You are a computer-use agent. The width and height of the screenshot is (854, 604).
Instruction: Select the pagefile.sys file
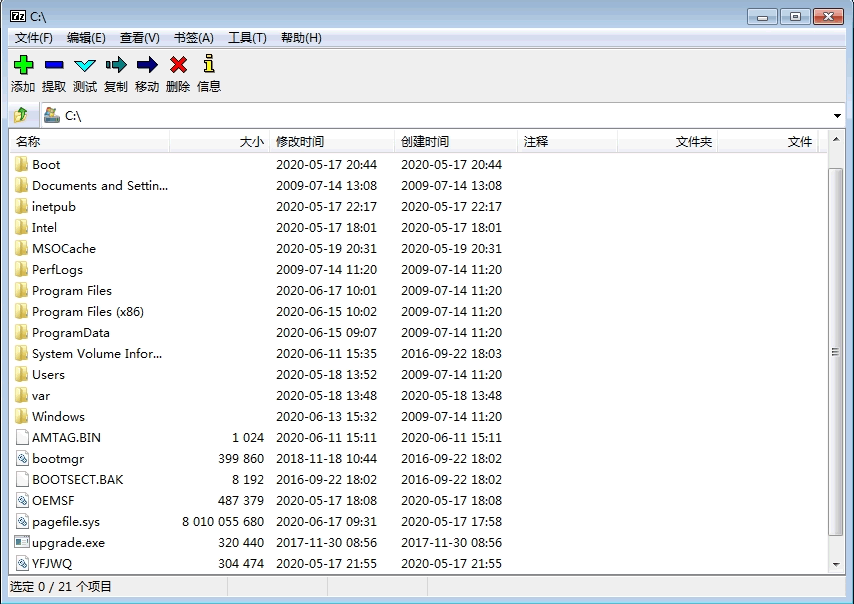(66, 522)
